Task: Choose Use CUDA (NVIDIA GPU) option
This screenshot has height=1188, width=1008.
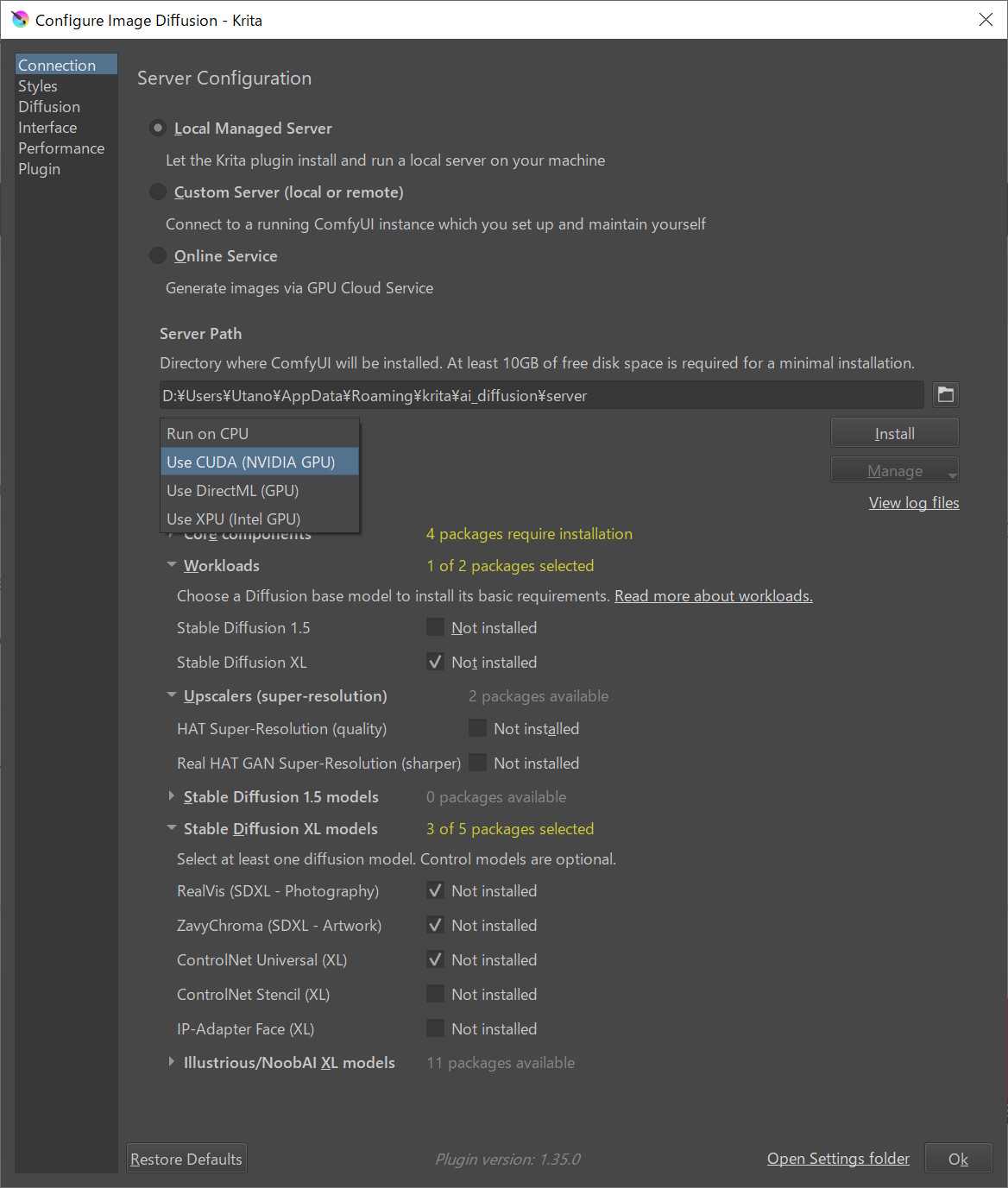Action: tap(260, 462)
